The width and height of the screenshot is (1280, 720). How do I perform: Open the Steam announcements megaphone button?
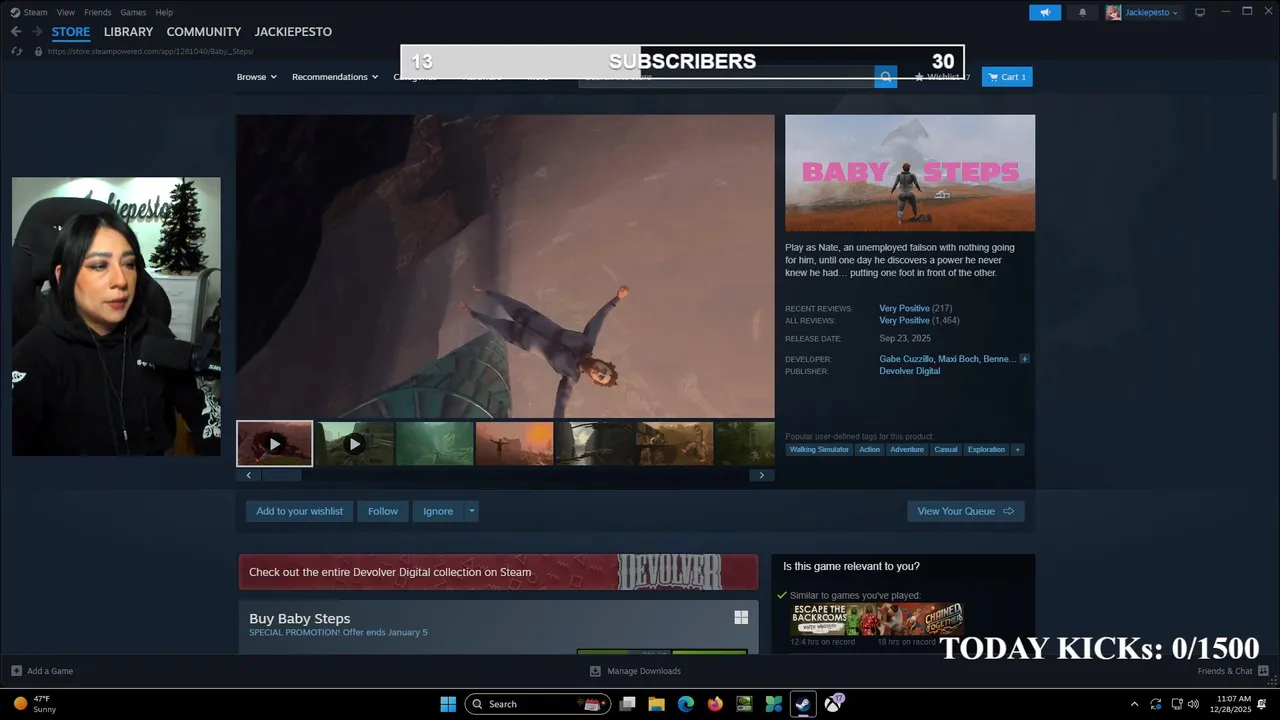(x=1045, y=12)
